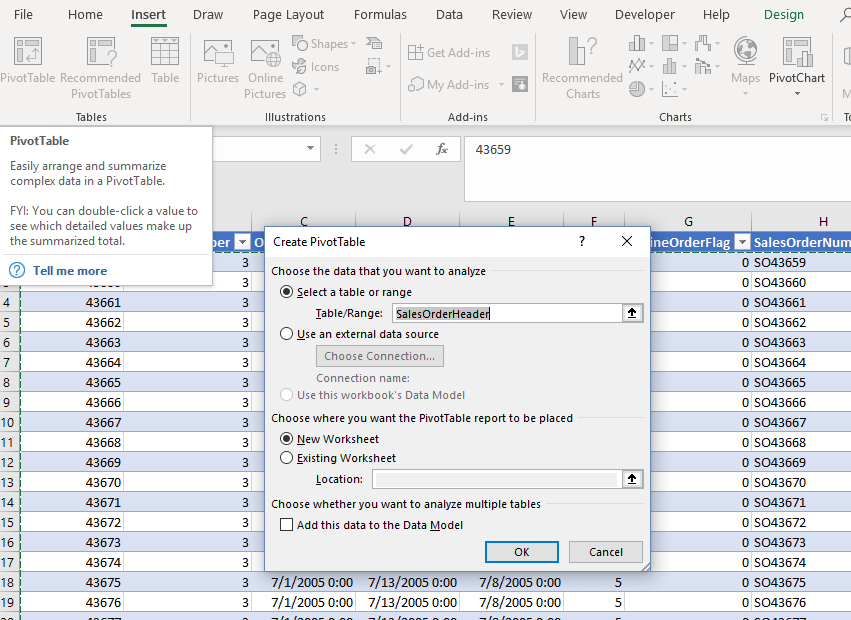Click the pie chart icon

(637, 89)
